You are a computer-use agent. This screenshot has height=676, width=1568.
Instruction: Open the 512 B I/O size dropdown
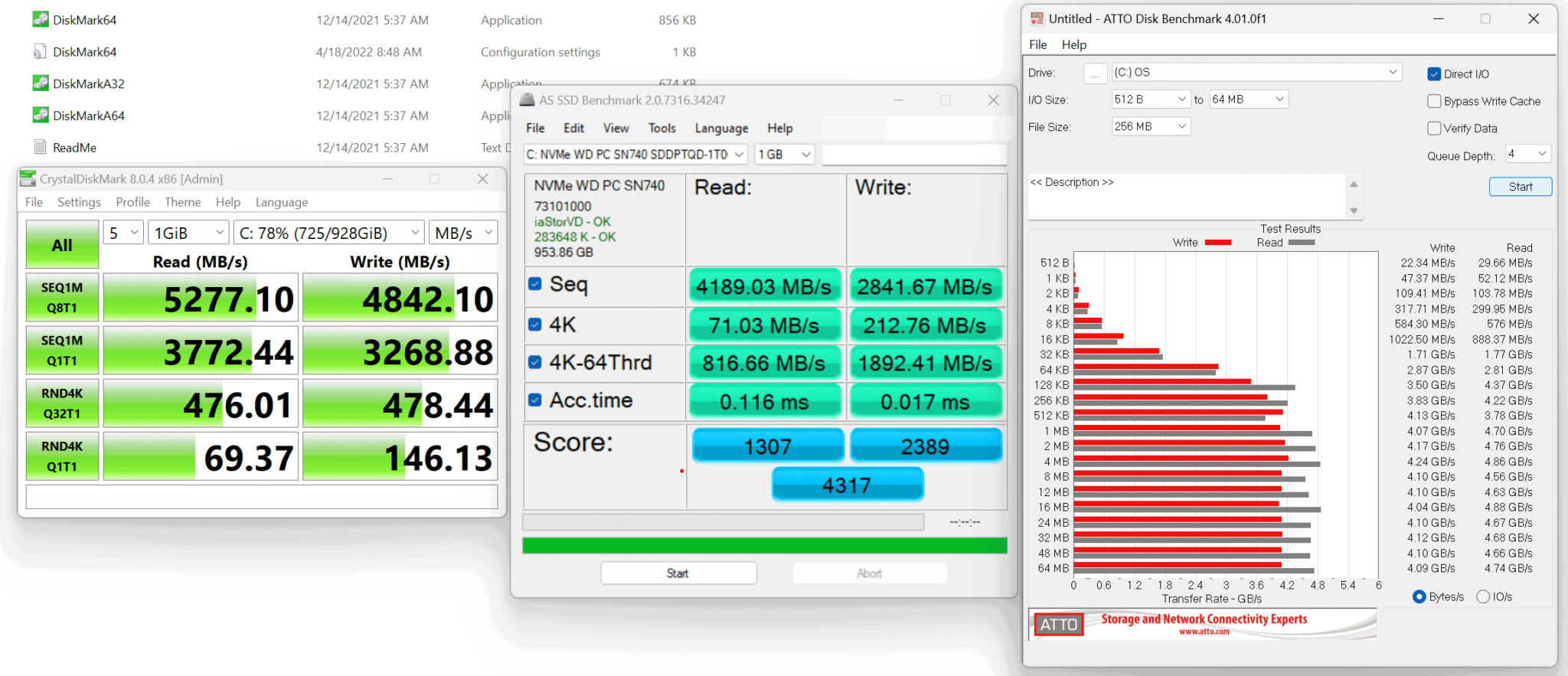[x=1151, y=100]
